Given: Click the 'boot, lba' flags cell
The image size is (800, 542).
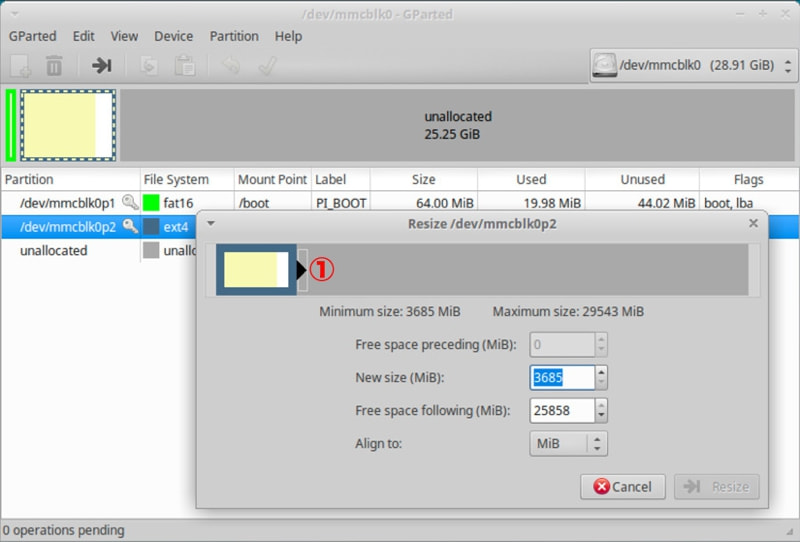Looking at the screenshot, I should [x=729, y=203].
